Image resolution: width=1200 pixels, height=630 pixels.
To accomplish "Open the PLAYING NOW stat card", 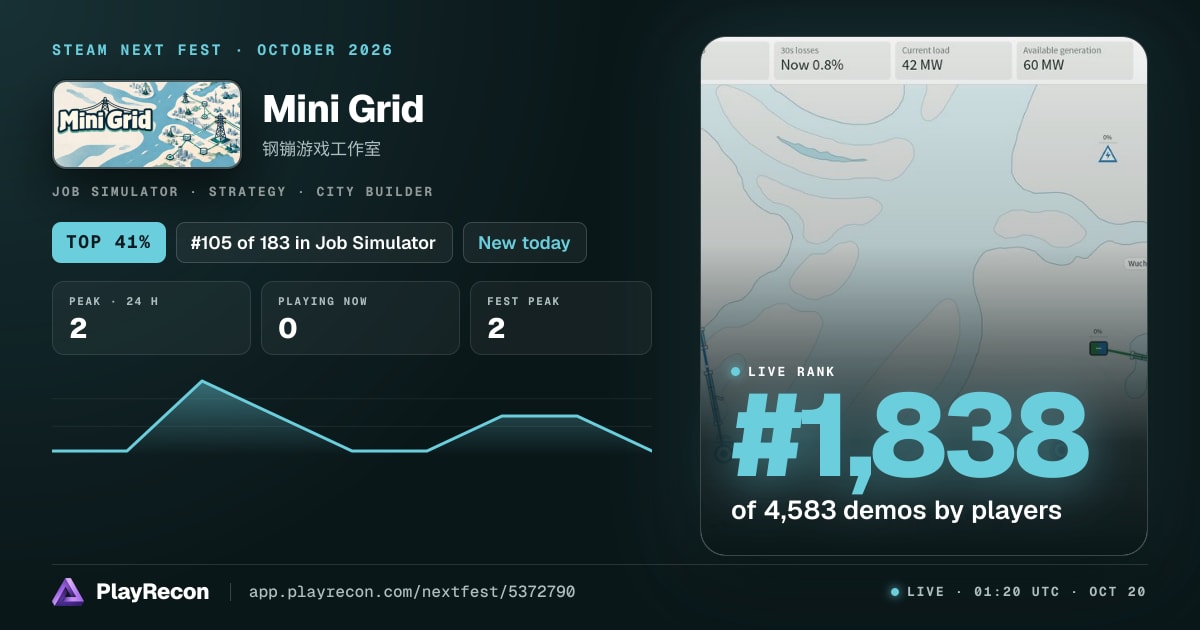I will tap(360, 318).
